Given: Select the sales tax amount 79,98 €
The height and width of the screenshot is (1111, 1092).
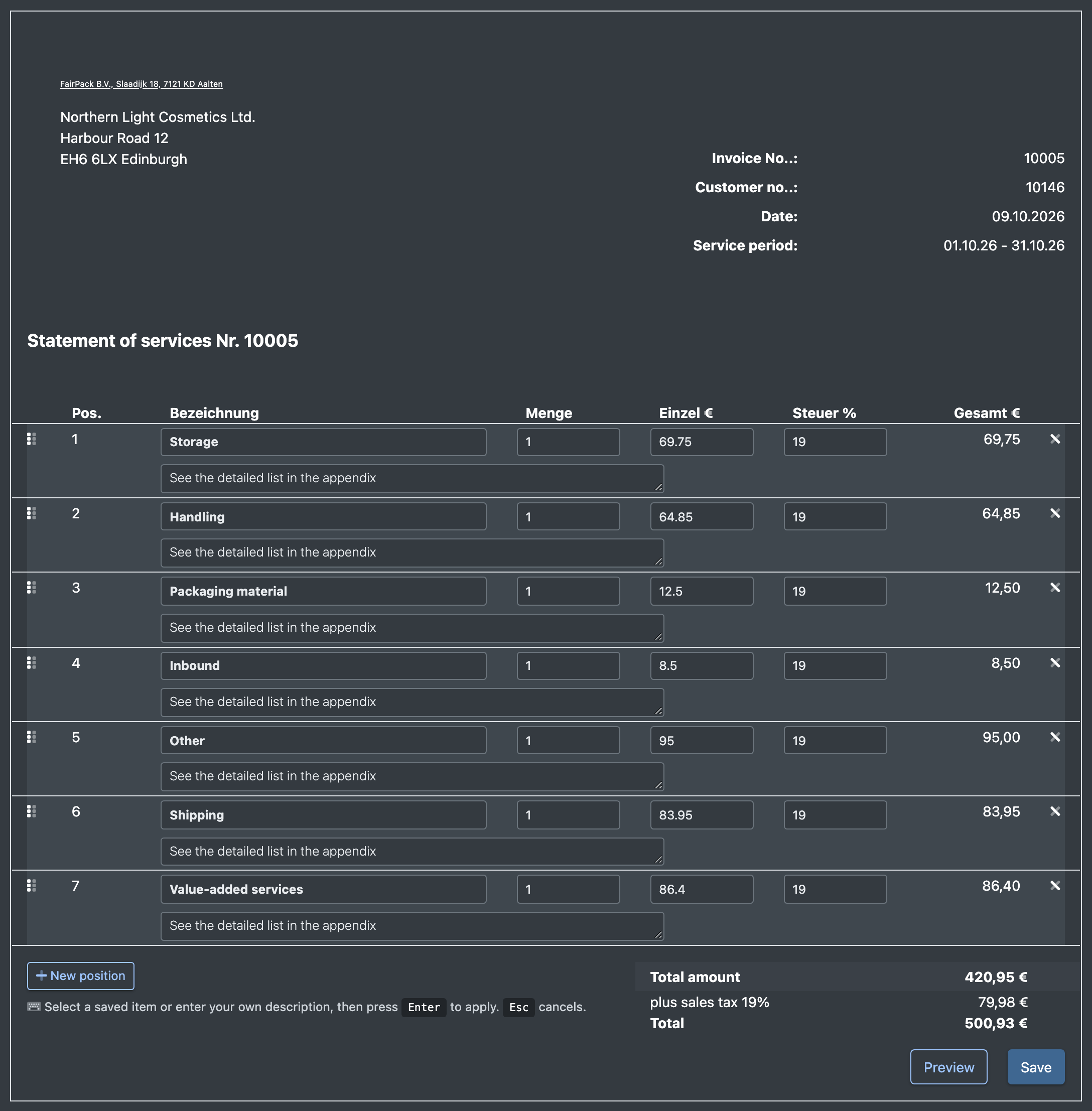Looking at the screenshot, I should click(x=1003, y=1003).
